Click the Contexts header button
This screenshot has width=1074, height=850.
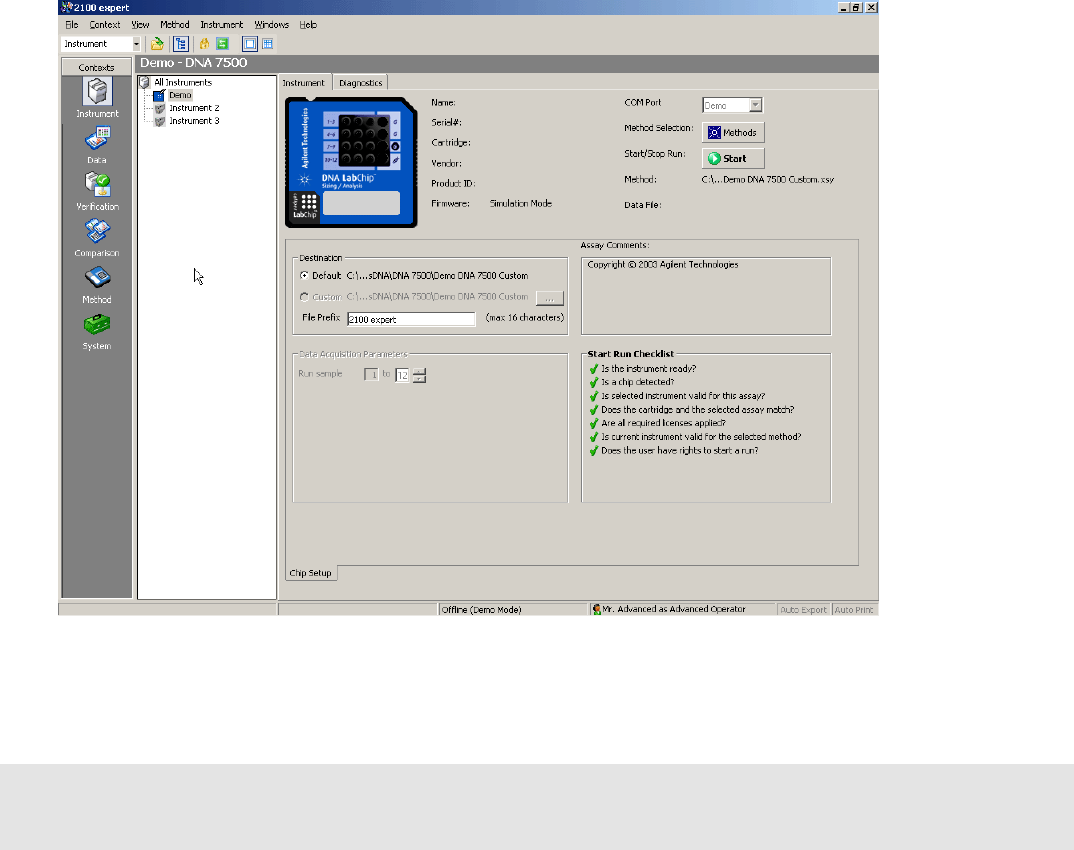pyautogui.click(x=97, y=67)
